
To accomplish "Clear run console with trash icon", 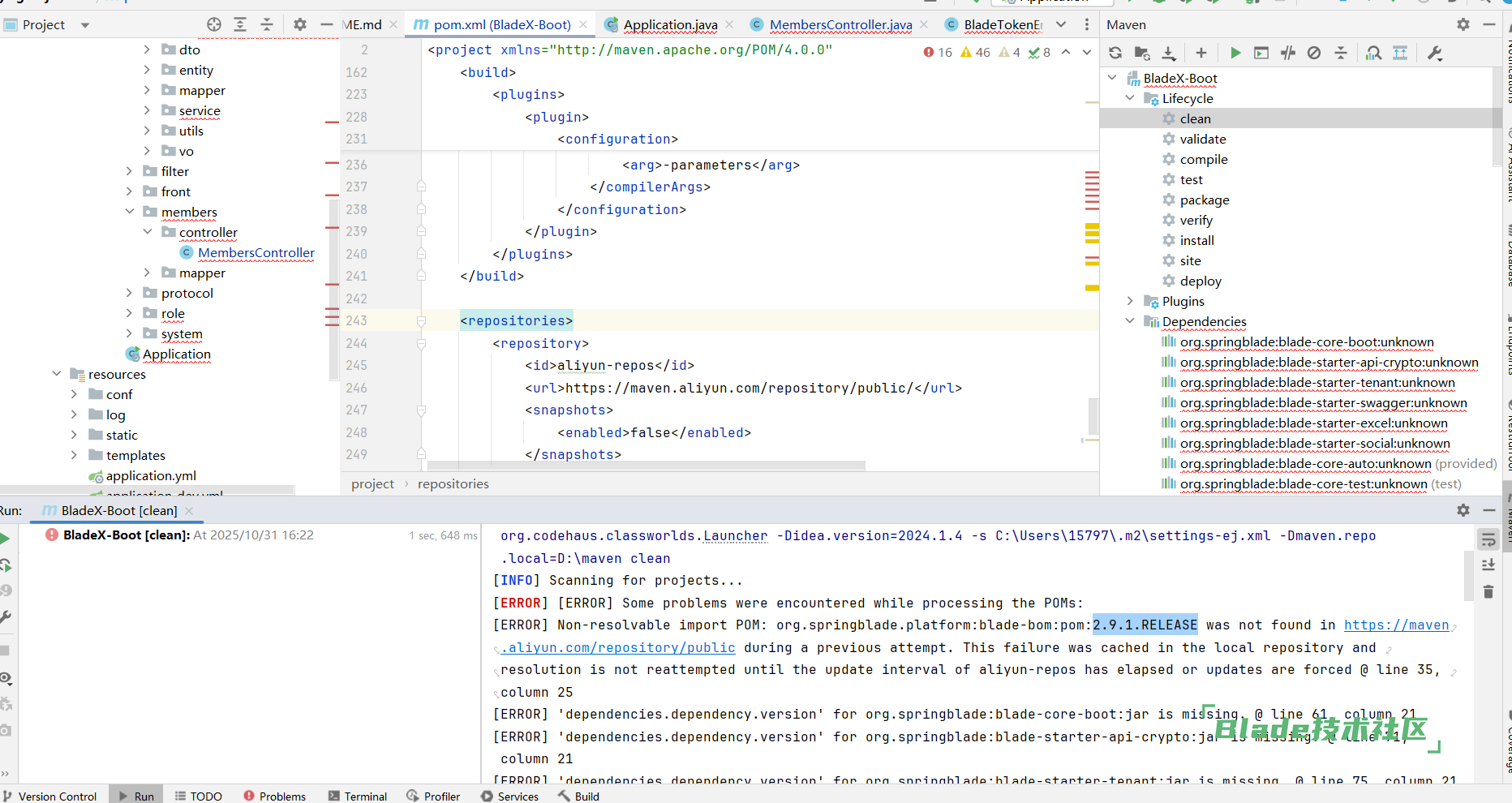I will coord(1488,592).
